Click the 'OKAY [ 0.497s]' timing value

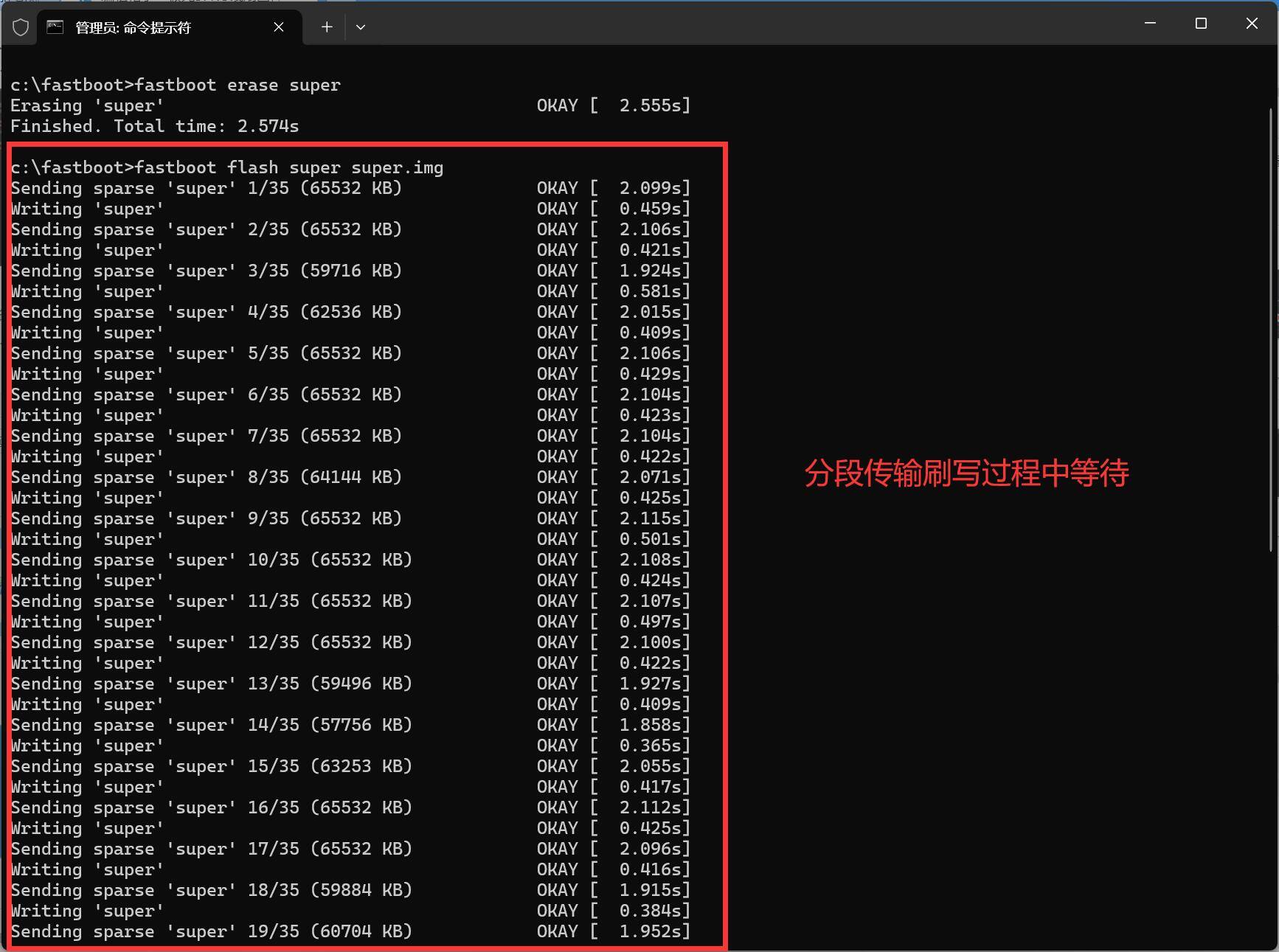point(614,622)
